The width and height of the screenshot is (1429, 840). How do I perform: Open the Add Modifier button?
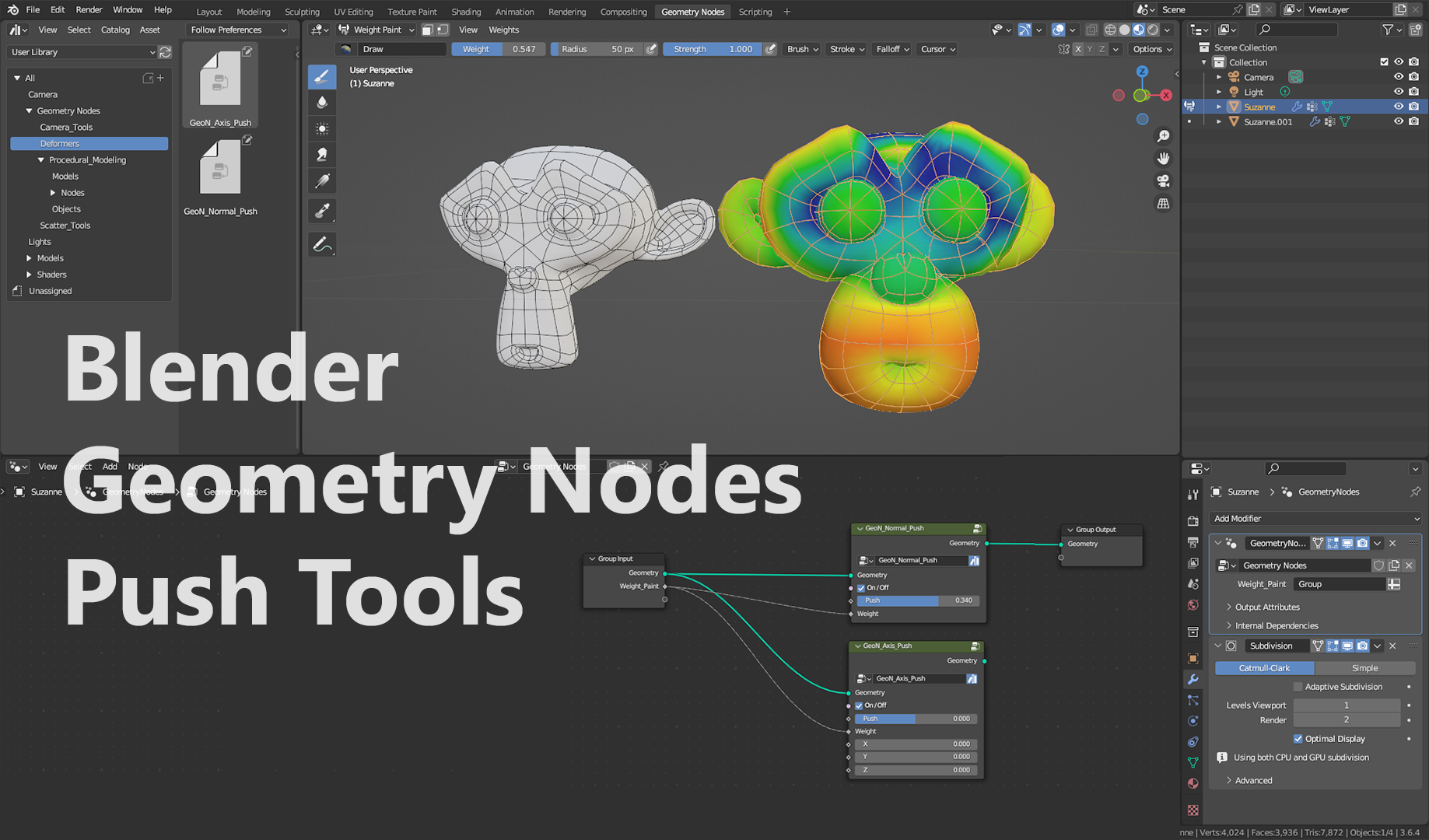tap(1315, 518)
